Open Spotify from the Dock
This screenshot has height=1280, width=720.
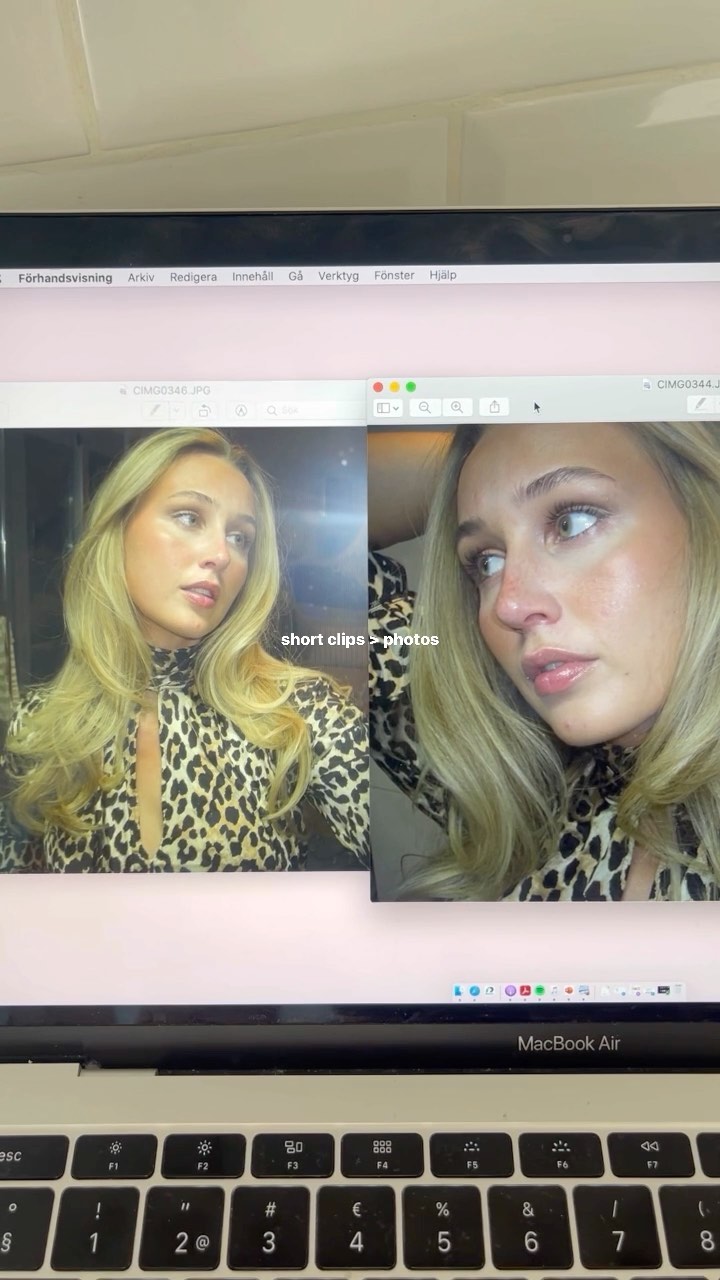click(539, 990)
